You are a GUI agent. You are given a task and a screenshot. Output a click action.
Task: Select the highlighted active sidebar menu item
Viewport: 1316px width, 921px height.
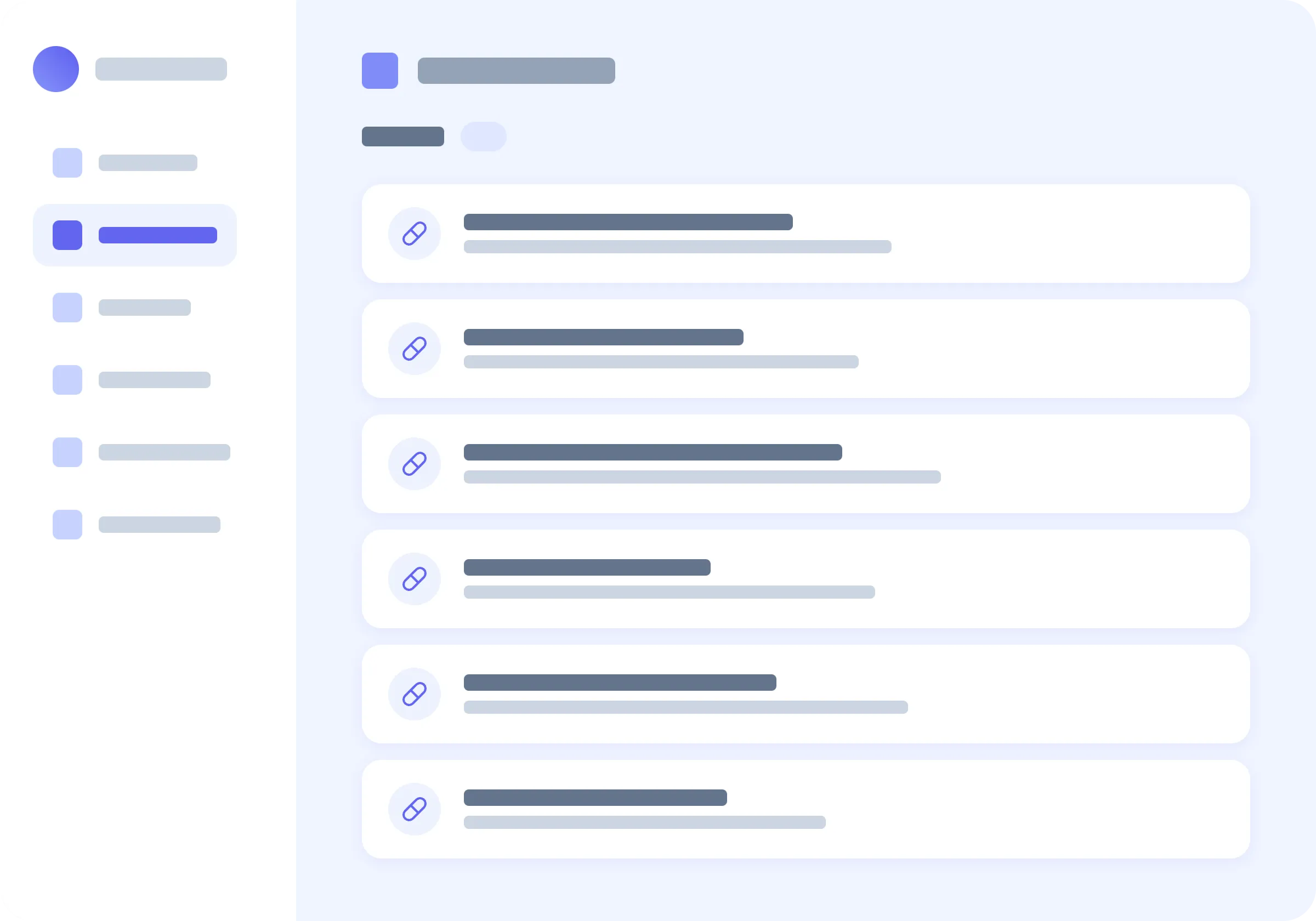pyautogui.click(x=135, y=235)
